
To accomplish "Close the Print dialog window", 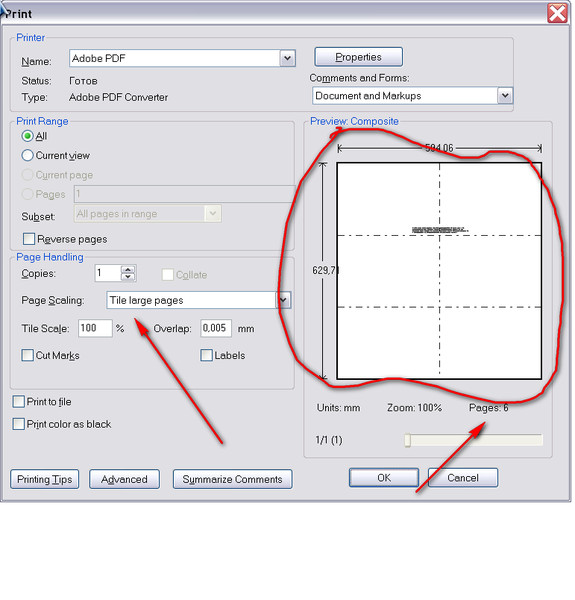I will coord(557,13).
